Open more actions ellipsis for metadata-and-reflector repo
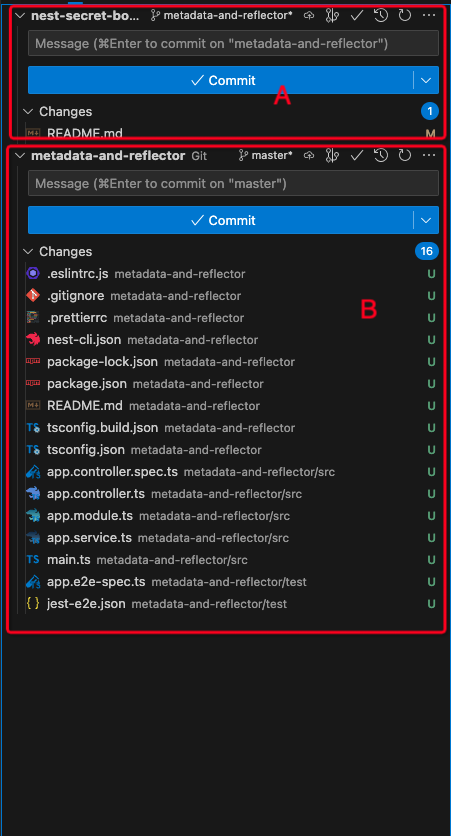 429,156
